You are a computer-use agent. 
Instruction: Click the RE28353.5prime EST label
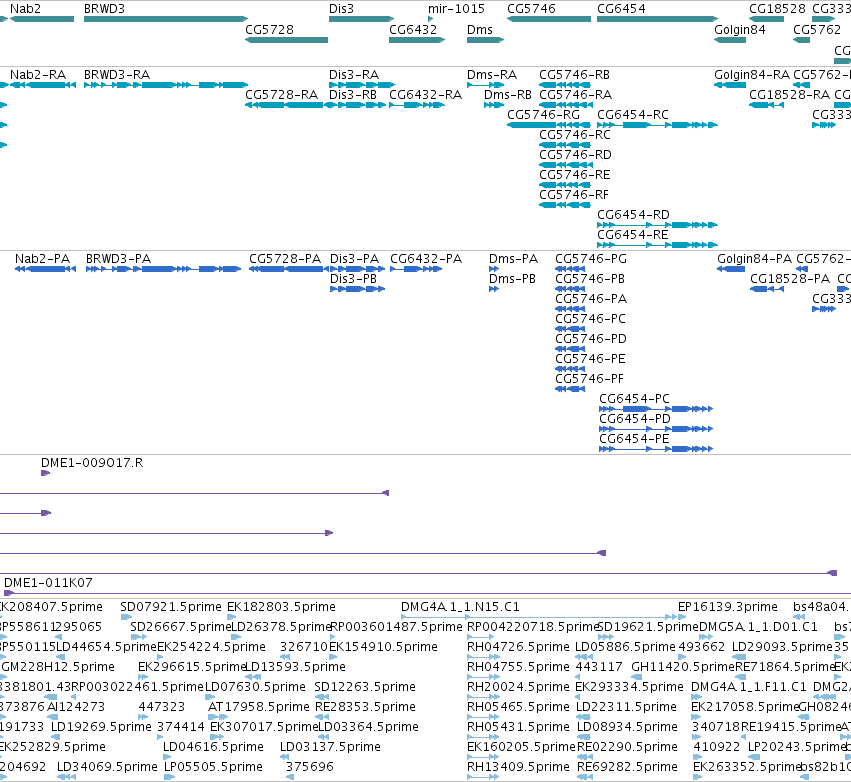pos(365,707)
